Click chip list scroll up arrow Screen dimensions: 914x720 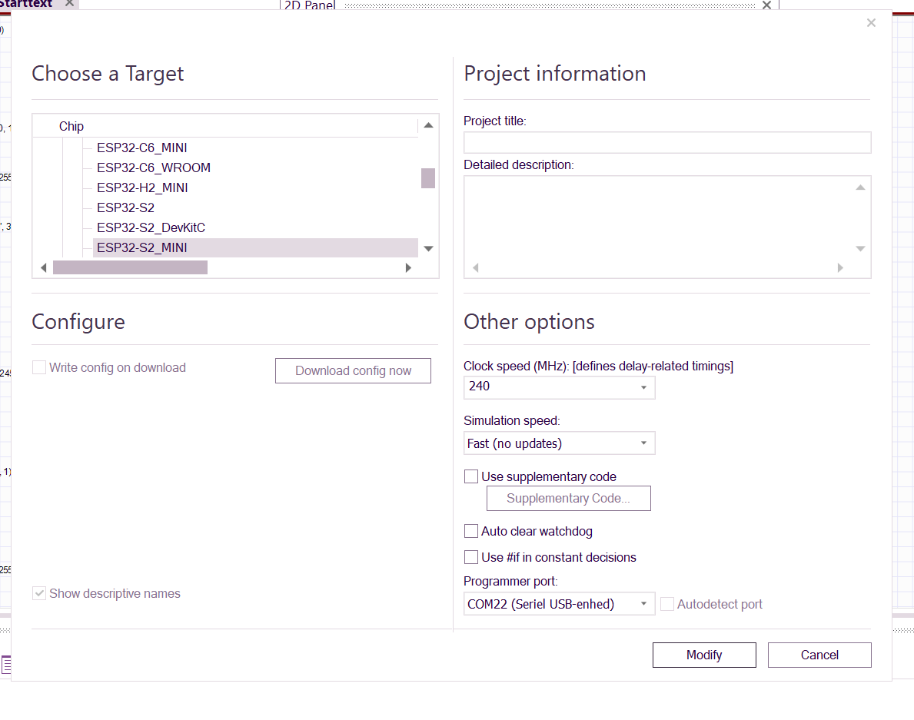tap(428, 125)
